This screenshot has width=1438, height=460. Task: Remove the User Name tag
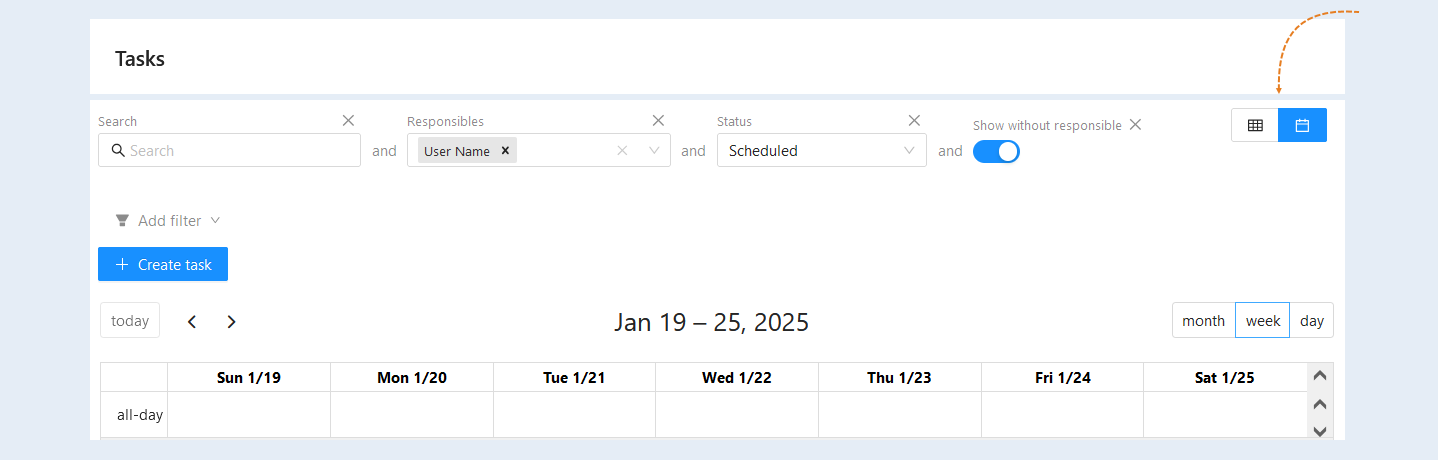[505, 150]
